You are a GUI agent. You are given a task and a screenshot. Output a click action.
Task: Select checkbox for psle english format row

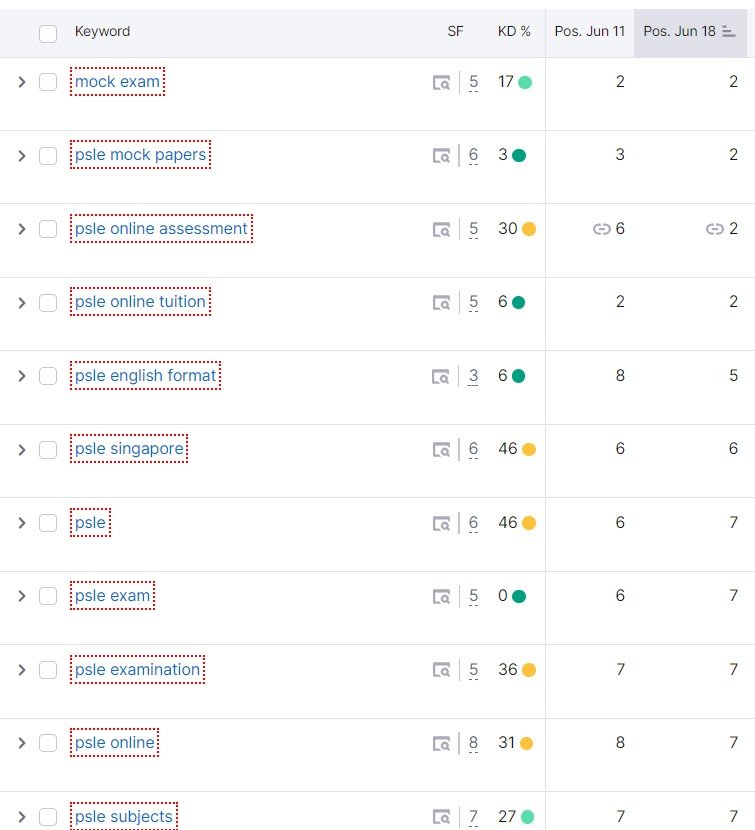click(48, 376)
